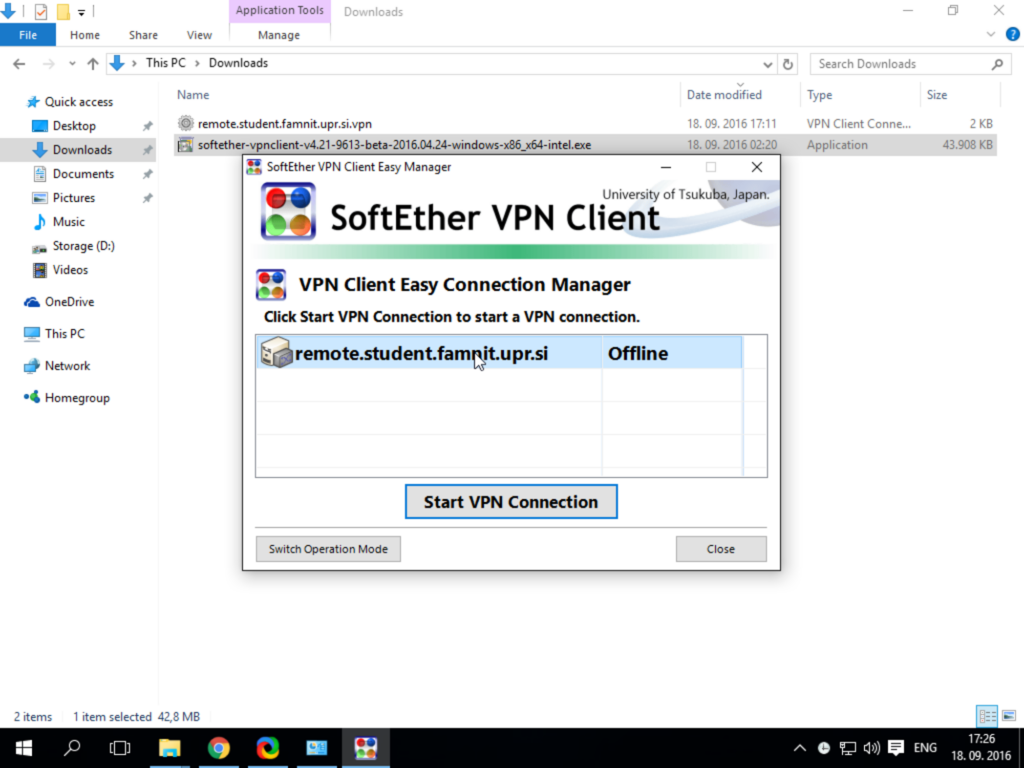
Task: Sort by the Name column header
Action: point(426,95)
